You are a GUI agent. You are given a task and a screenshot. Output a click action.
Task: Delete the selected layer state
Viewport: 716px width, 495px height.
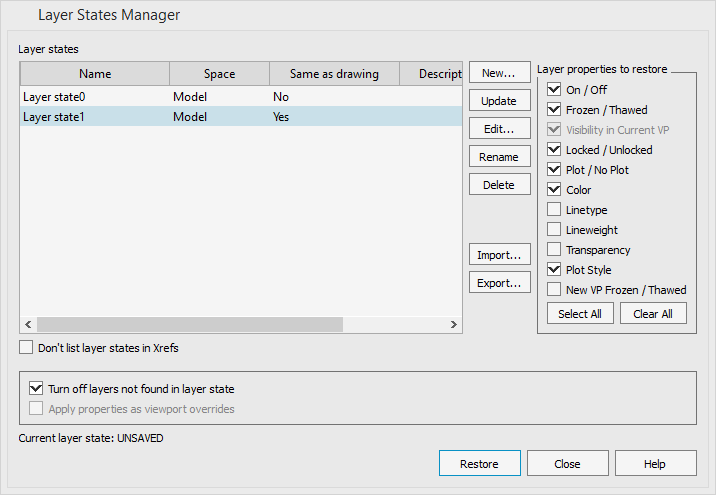pyautogui.click(x=499, y=185)
